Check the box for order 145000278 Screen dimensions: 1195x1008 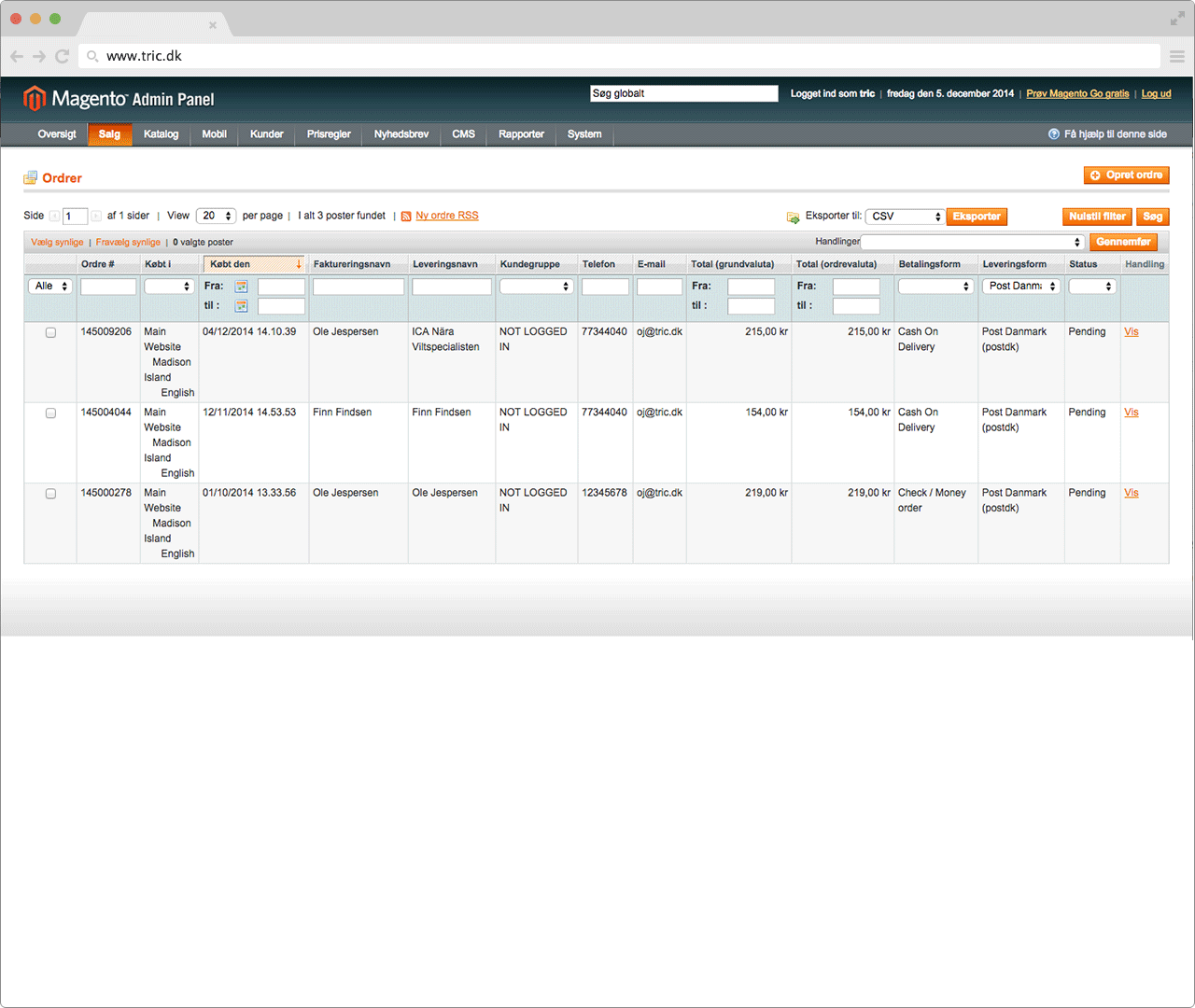point(50,494)
